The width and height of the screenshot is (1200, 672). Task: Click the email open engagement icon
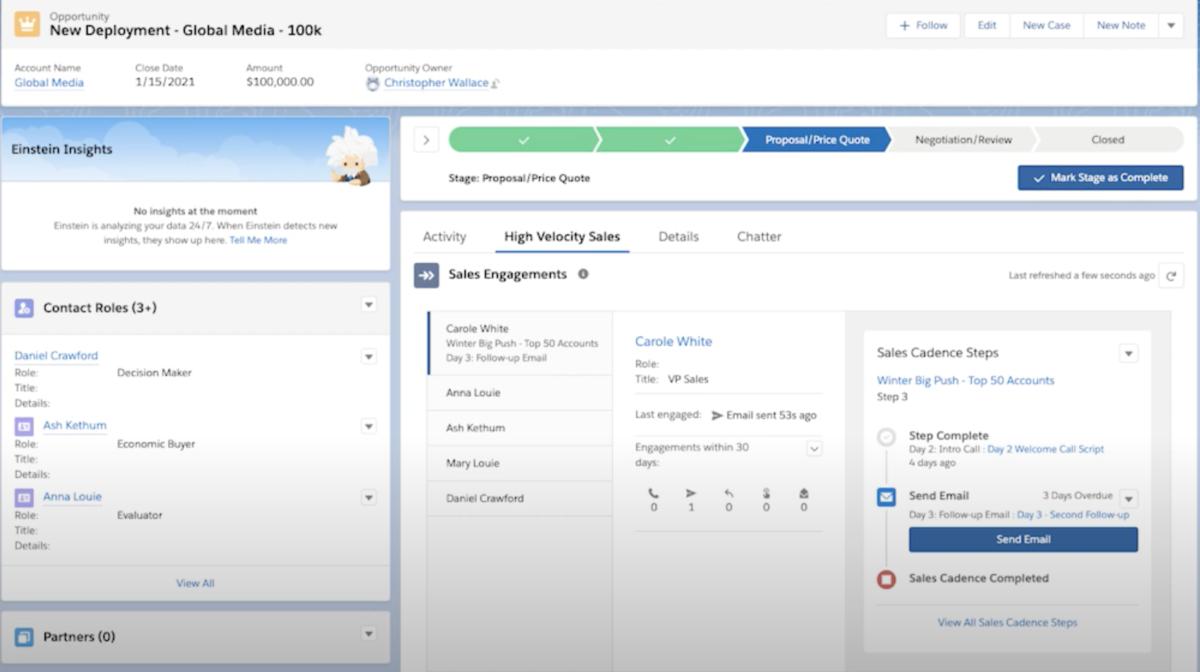(766, 492)
